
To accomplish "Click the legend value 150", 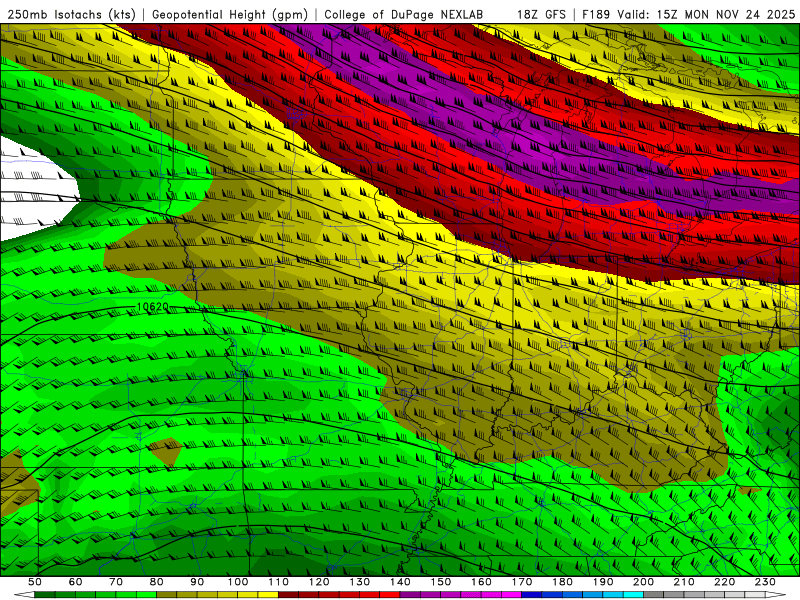I will point(441,582).
